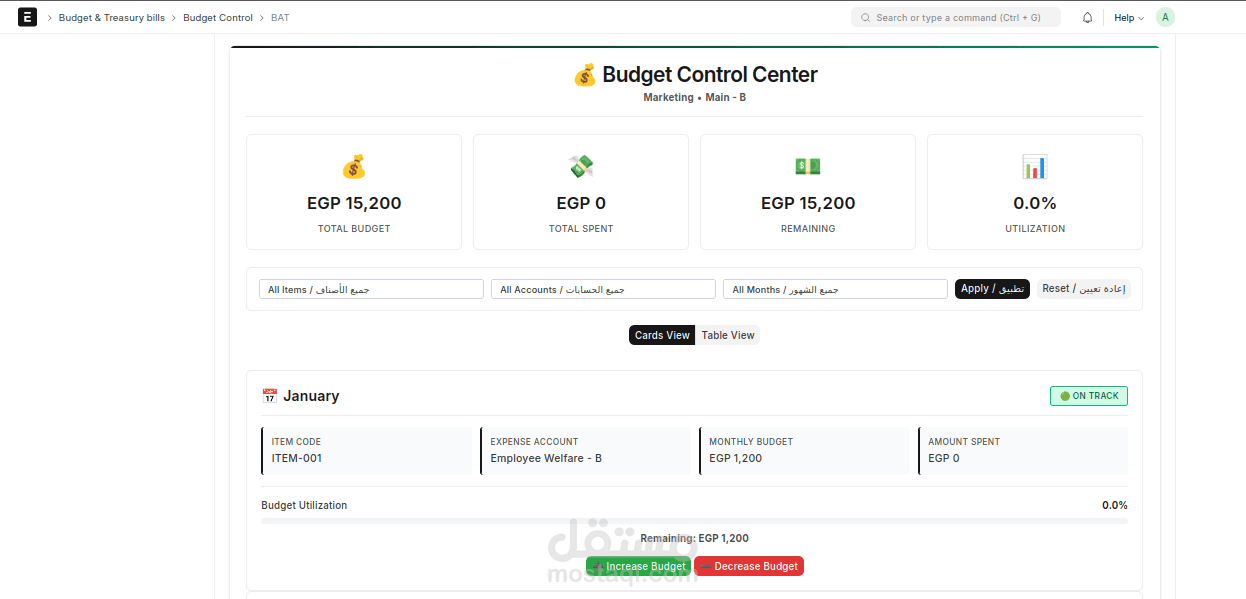Go to Budget & Treasury bills breadcrumb
Screen dimensions: 1246x599
click(112, 18)
